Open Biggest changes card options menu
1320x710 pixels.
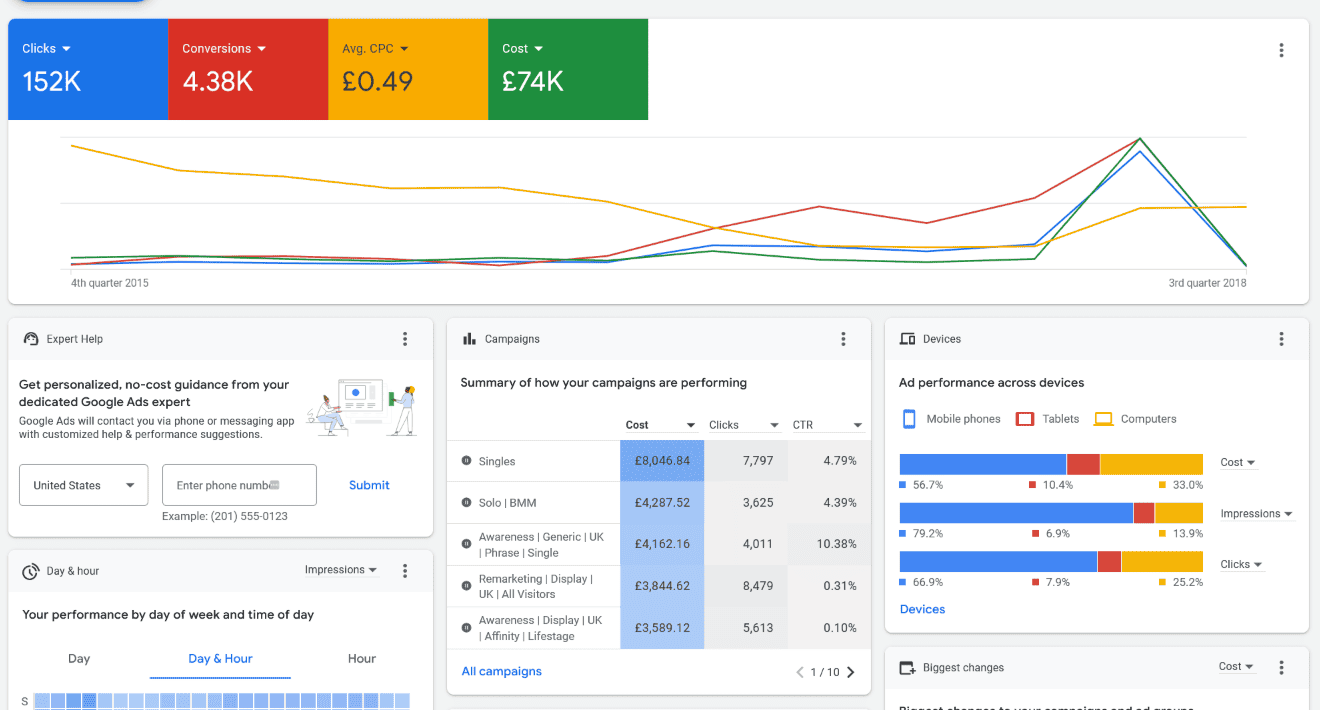[x=1281, y=667]
